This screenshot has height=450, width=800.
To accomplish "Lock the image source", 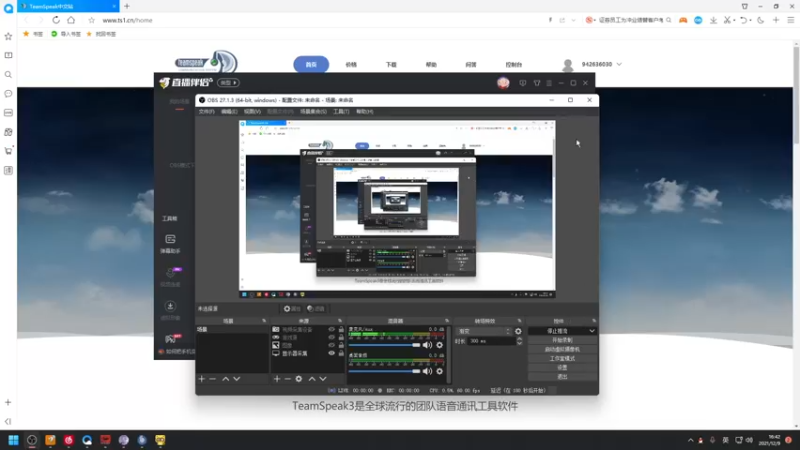I will 341,345.
